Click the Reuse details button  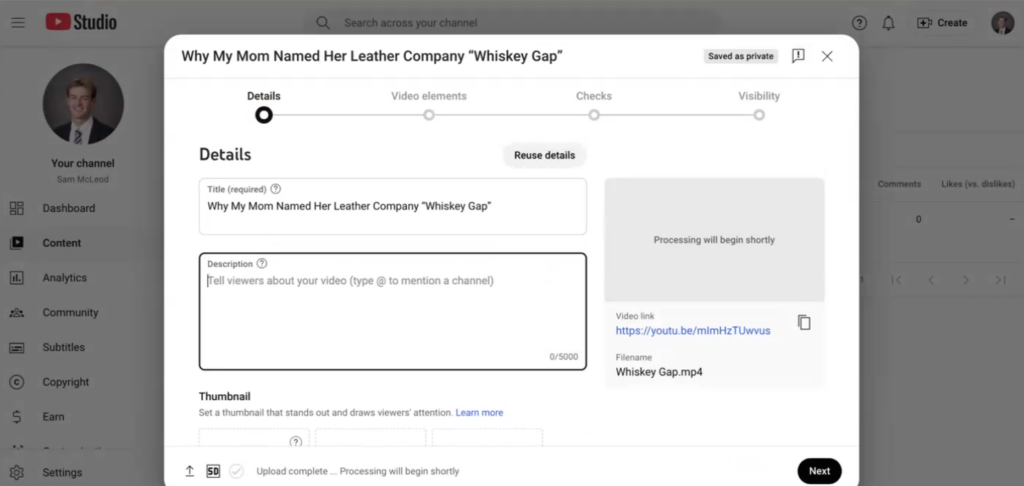(x=545, y=155)
